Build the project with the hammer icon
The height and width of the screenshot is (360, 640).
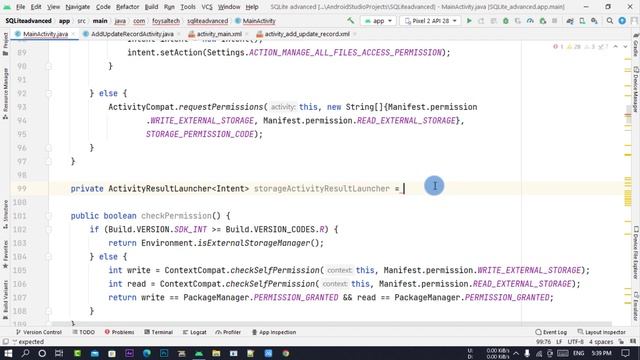pyautogui.click(x=351, y=20)
